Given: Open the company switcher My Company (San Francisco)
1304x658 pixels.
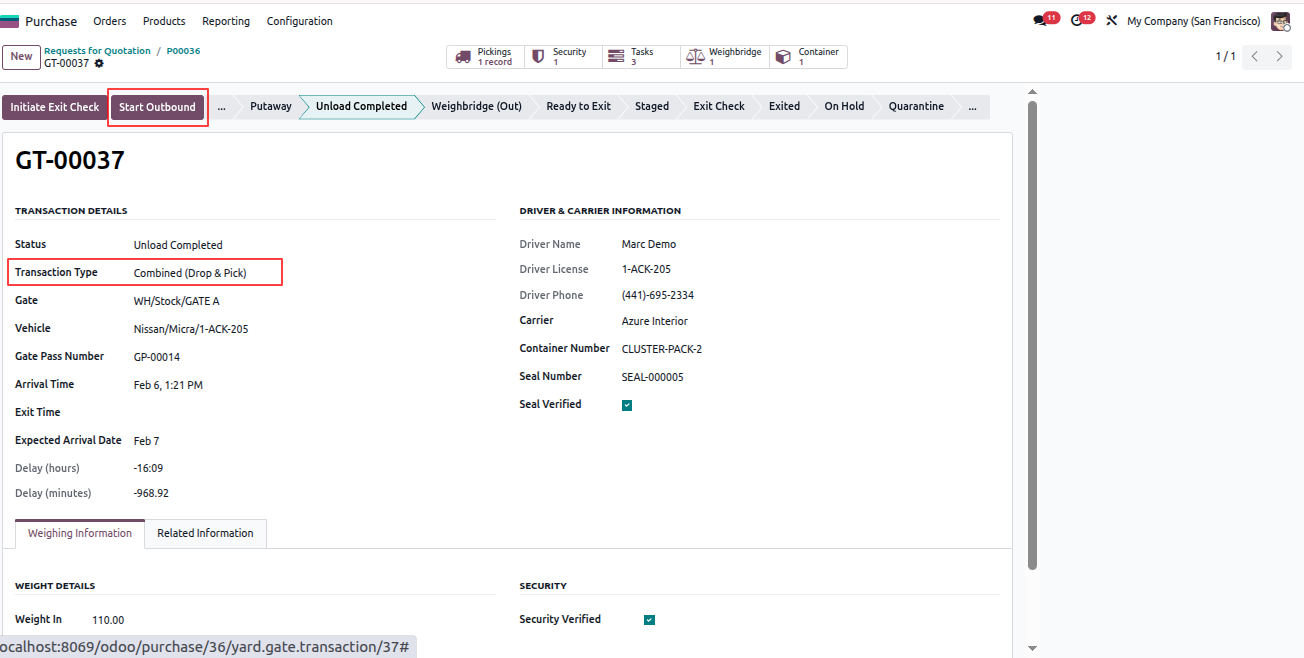Looking at the screenshot, I should coord(1193,21).
